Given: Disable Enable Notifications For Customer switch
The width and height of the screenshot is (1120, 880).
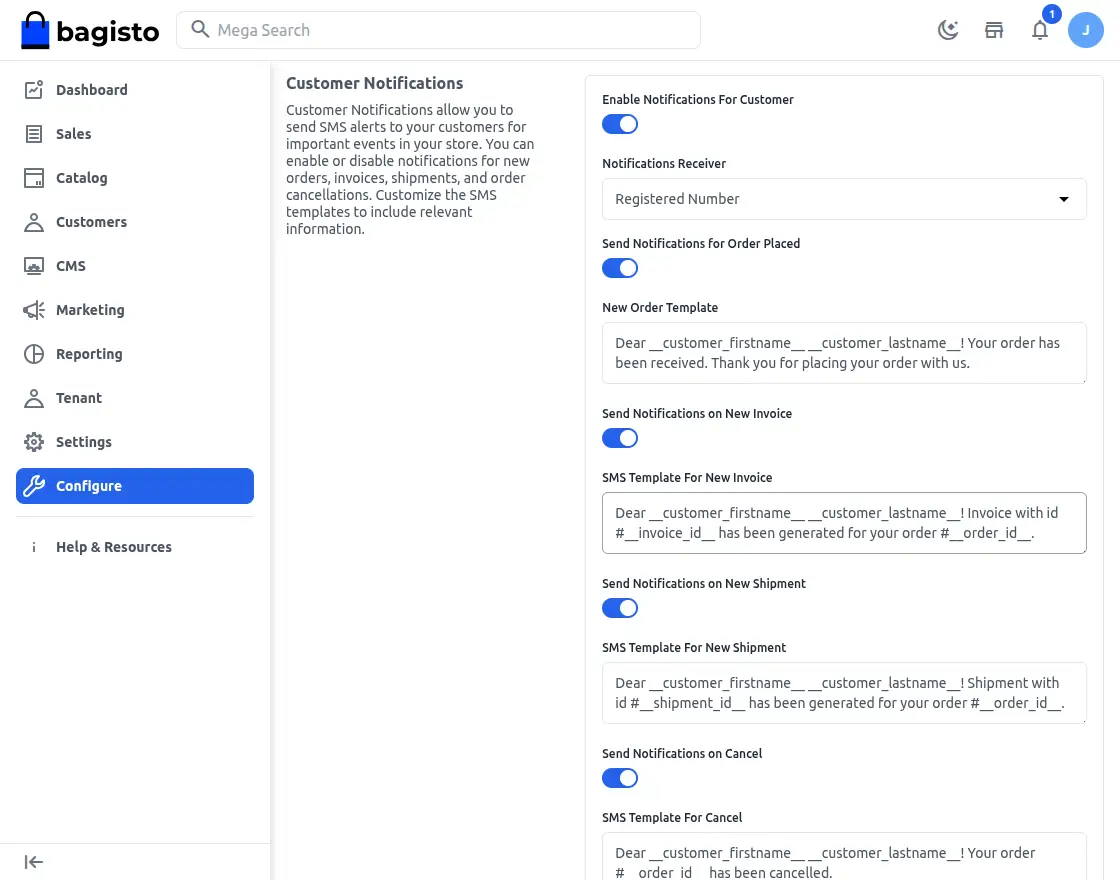Looking at the screenshot, I should point(619,124).
